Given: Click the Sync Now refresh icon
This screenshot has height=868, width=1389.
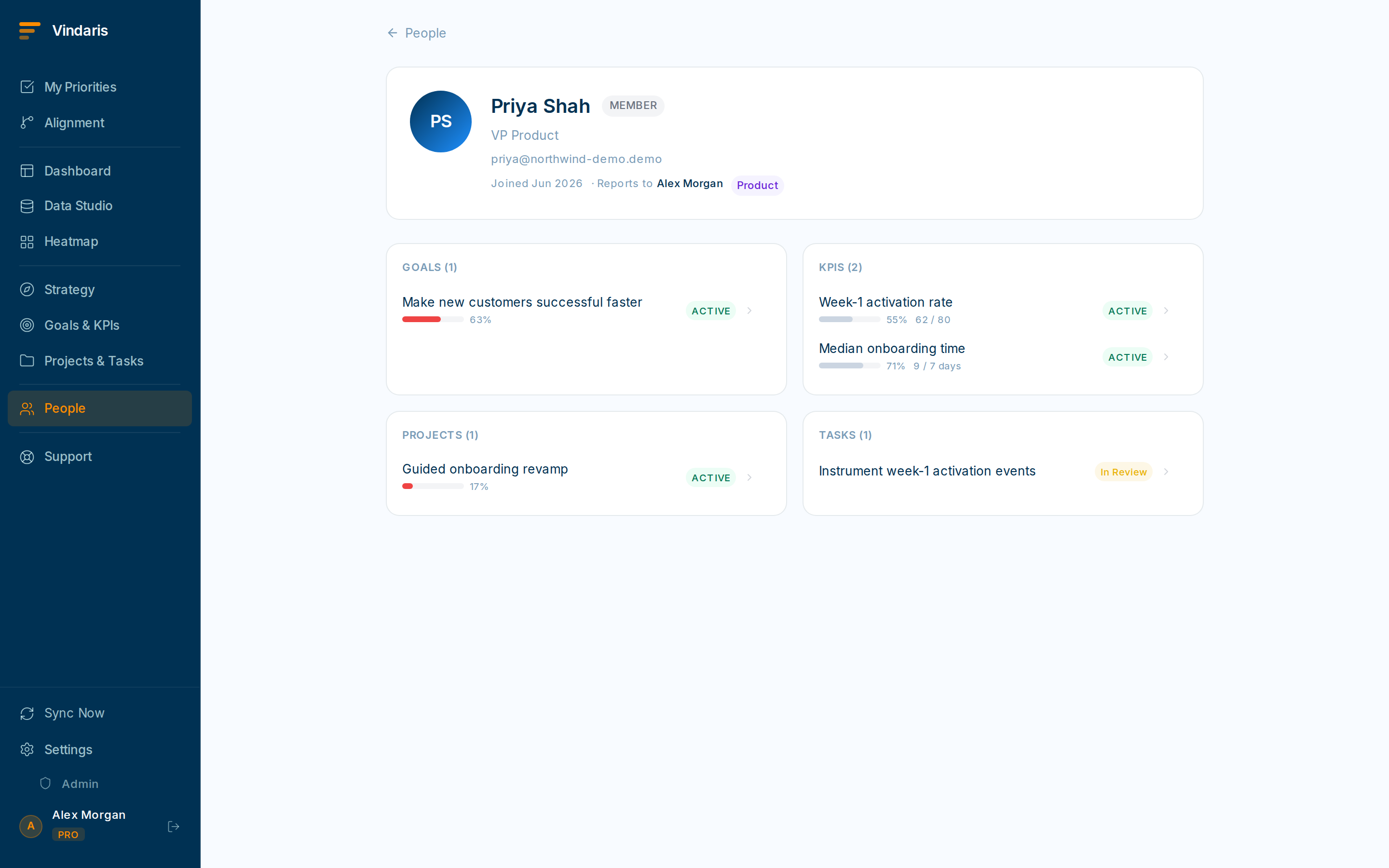Looking at the screenshot, I should [x=27, y=713].
